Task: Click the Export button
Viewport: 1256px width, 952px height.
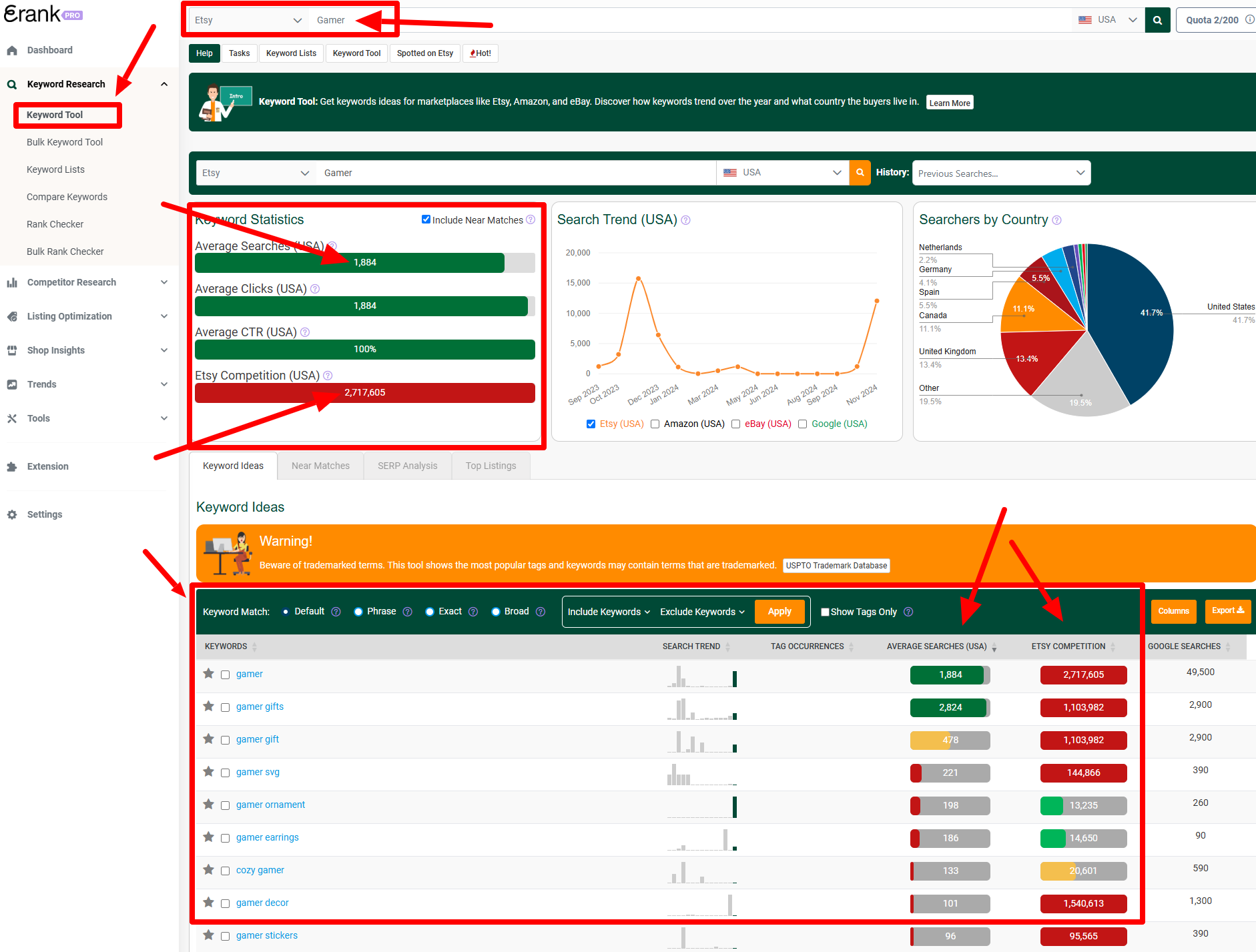Action: tap(1228, 611)
